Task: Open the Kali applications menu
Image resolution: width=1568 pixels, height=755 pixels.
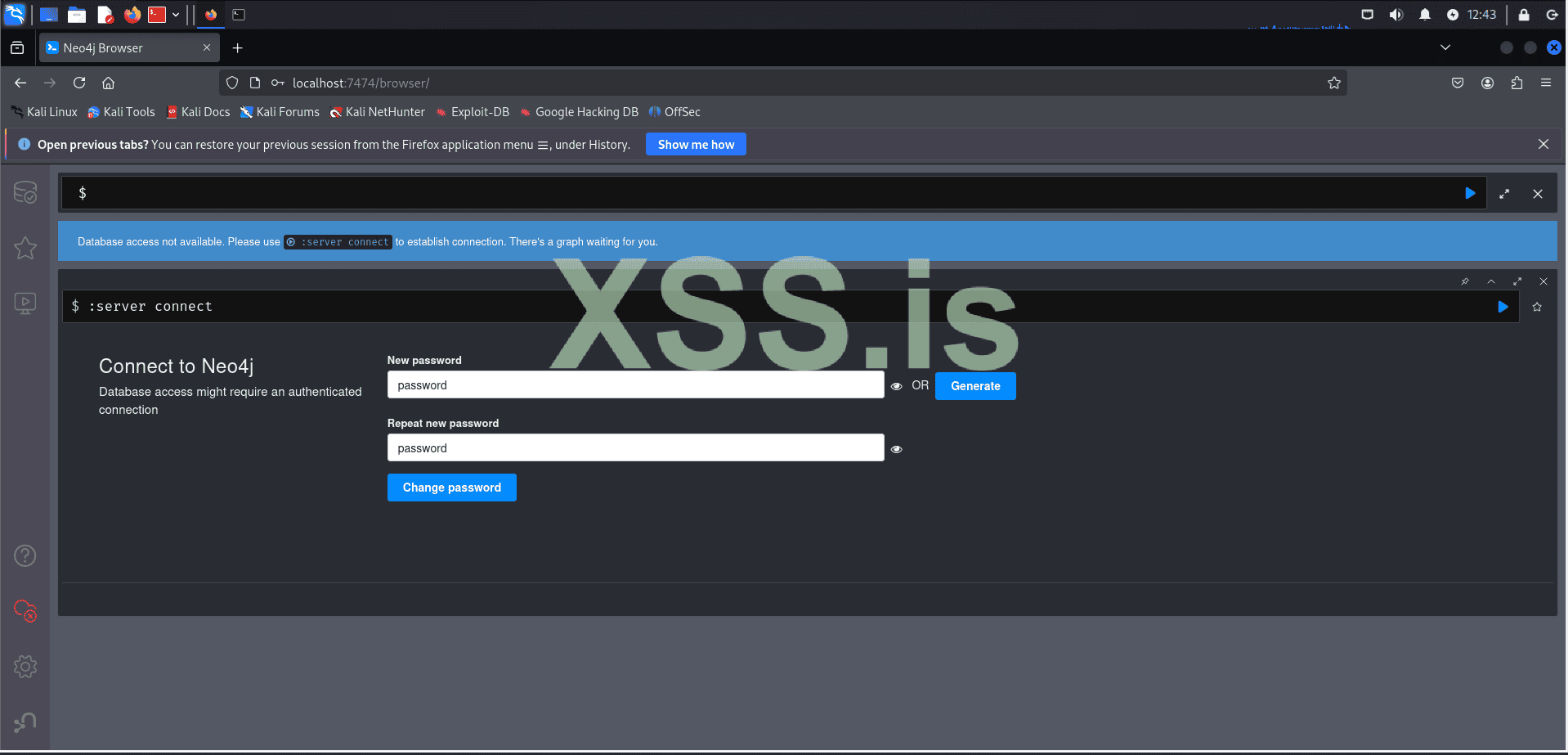Action: click(x=15, y=14)
